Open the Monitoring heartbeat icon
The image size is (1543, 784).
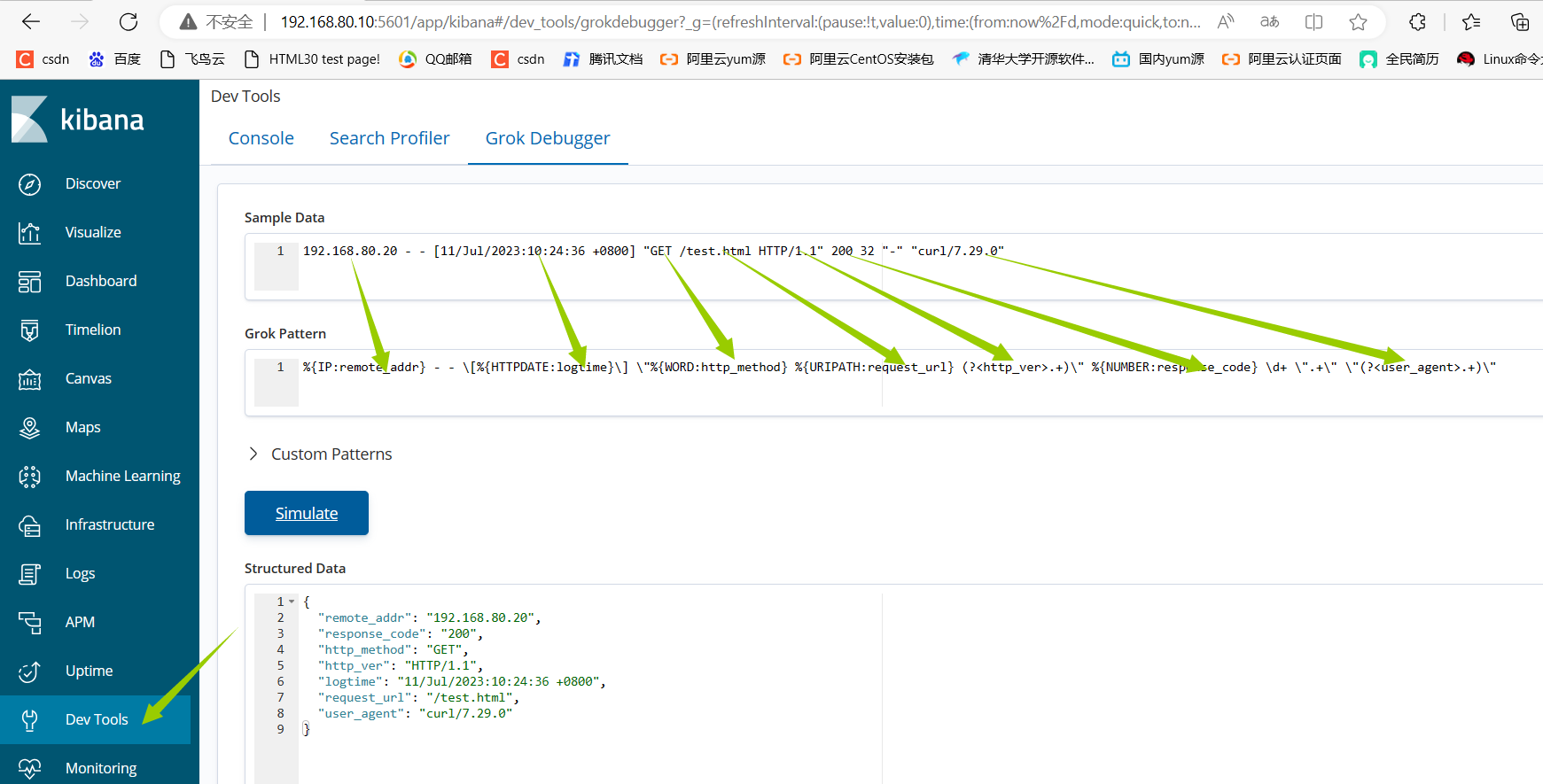29,768
